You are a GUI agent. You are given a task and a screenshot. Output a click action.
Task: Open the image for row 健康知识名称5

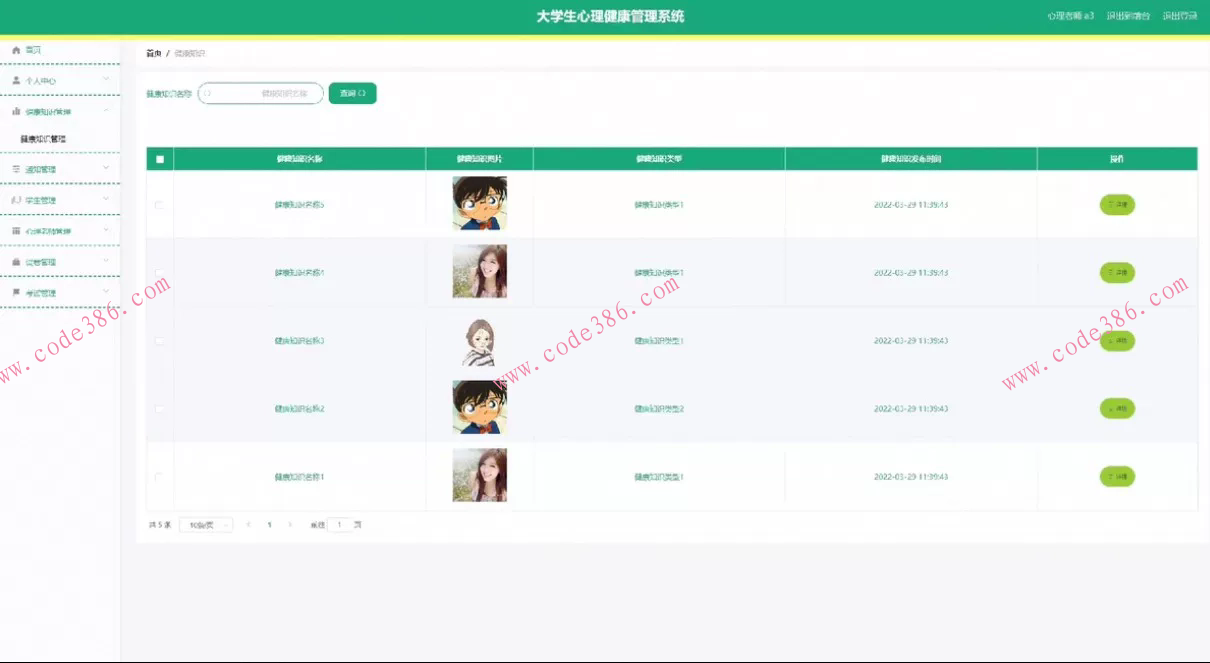(x=479, y=204)
